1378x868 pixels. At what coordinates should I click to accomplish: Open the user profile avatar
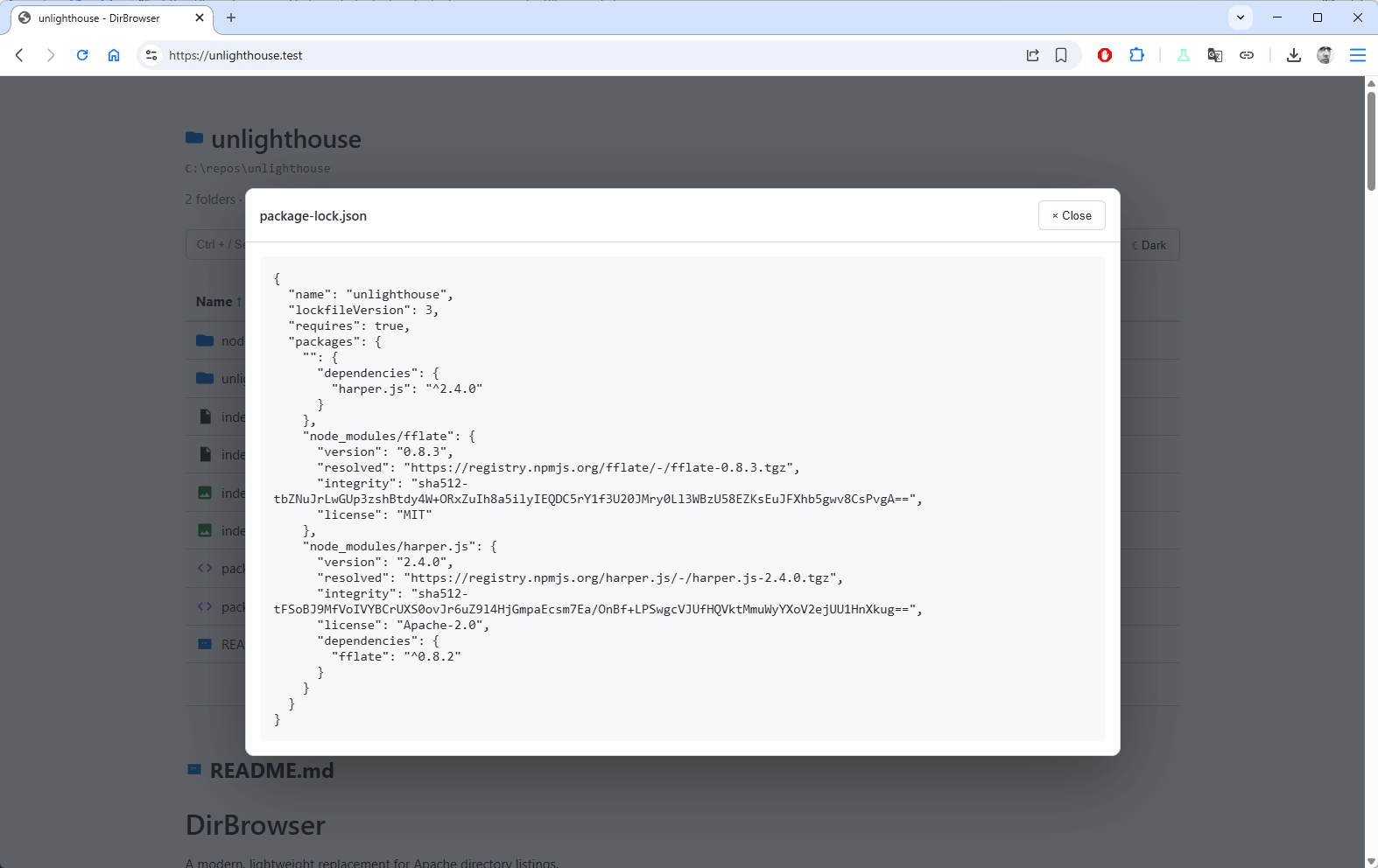tap(1325, 55)
